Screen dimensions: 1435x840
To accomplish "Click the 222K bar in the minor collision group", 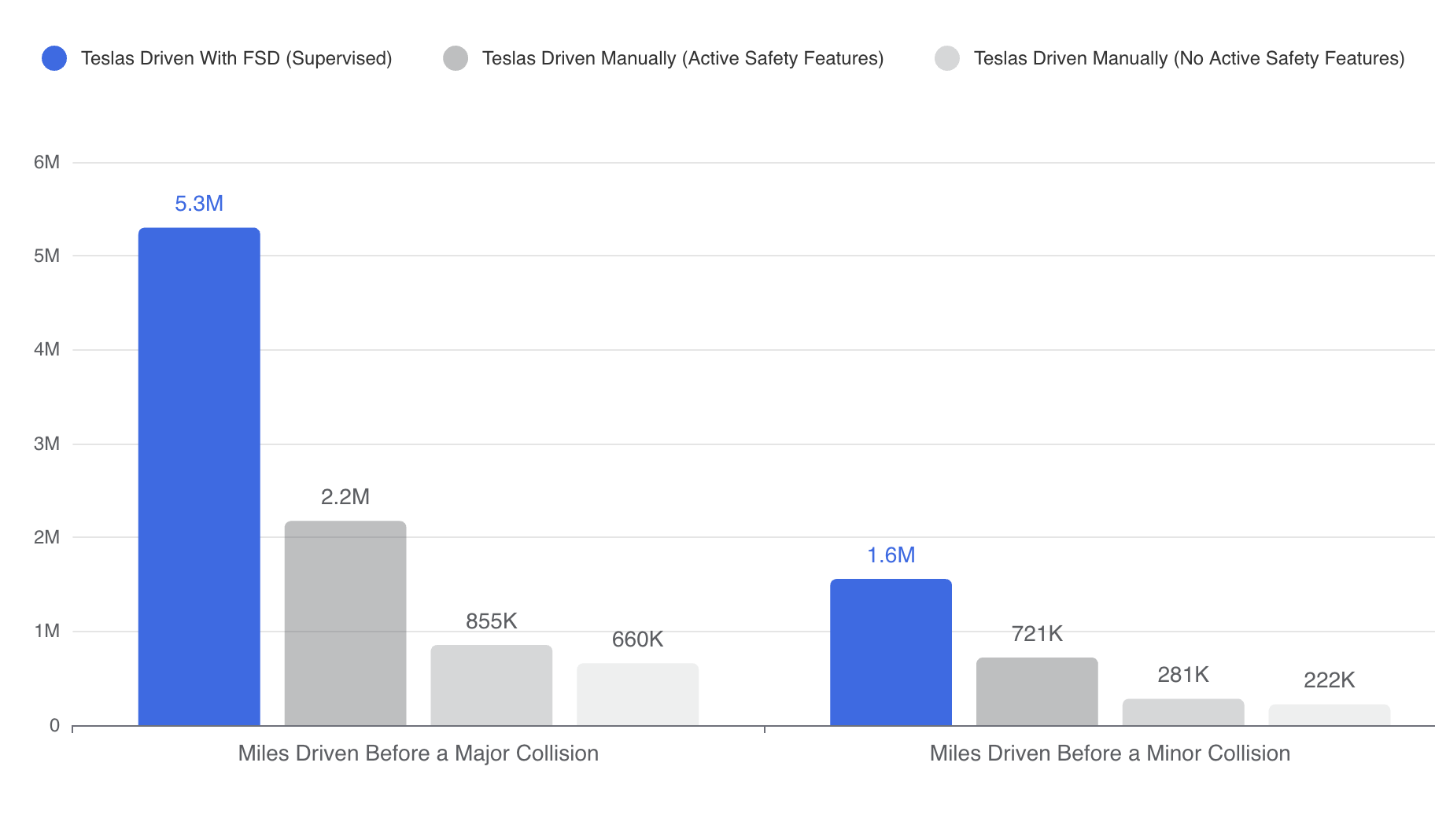I will click(x=1329, y=715).
